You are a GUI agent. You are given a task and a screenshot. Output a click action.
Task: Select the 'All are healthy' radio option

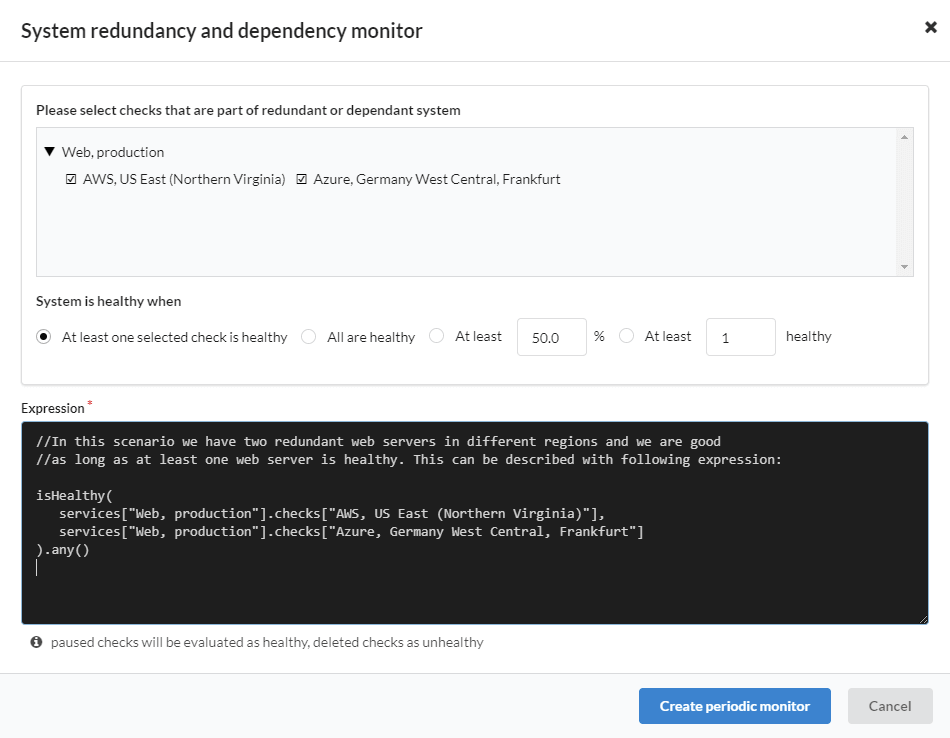coord(308,337)
